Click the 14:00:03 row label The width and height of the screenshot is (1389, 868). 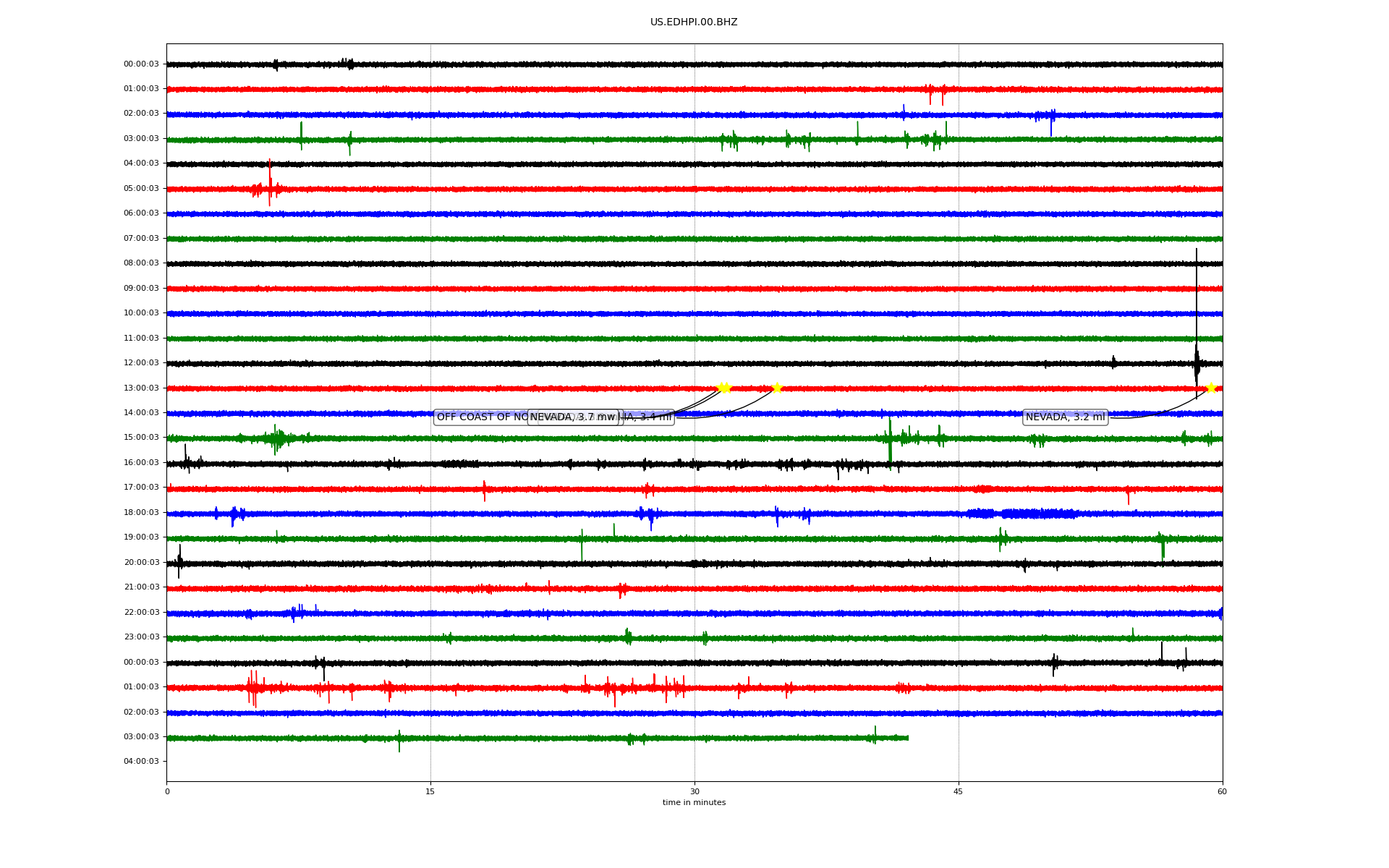[141, 413]
